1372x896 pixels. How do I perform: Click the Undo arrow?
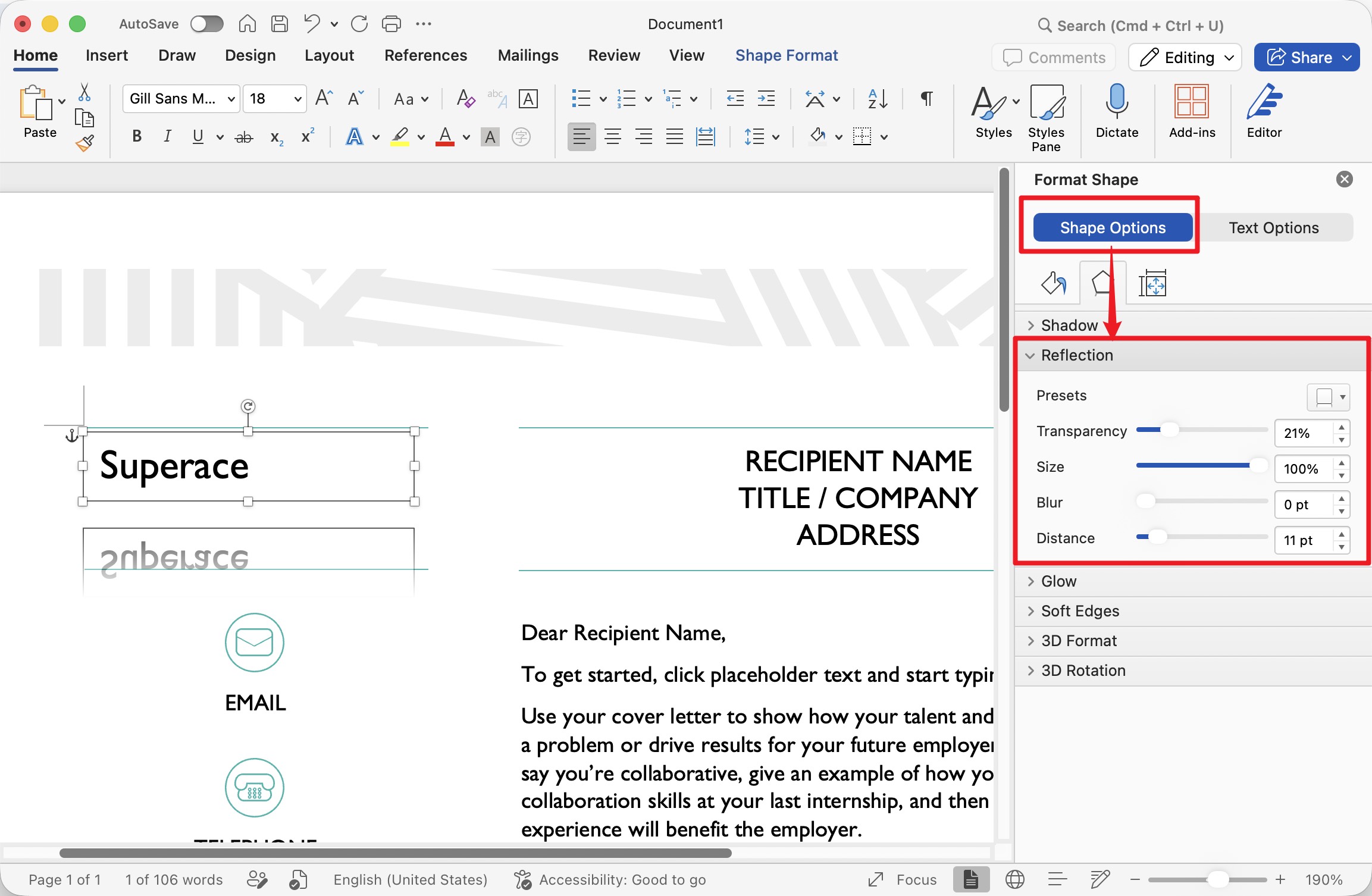312,24
